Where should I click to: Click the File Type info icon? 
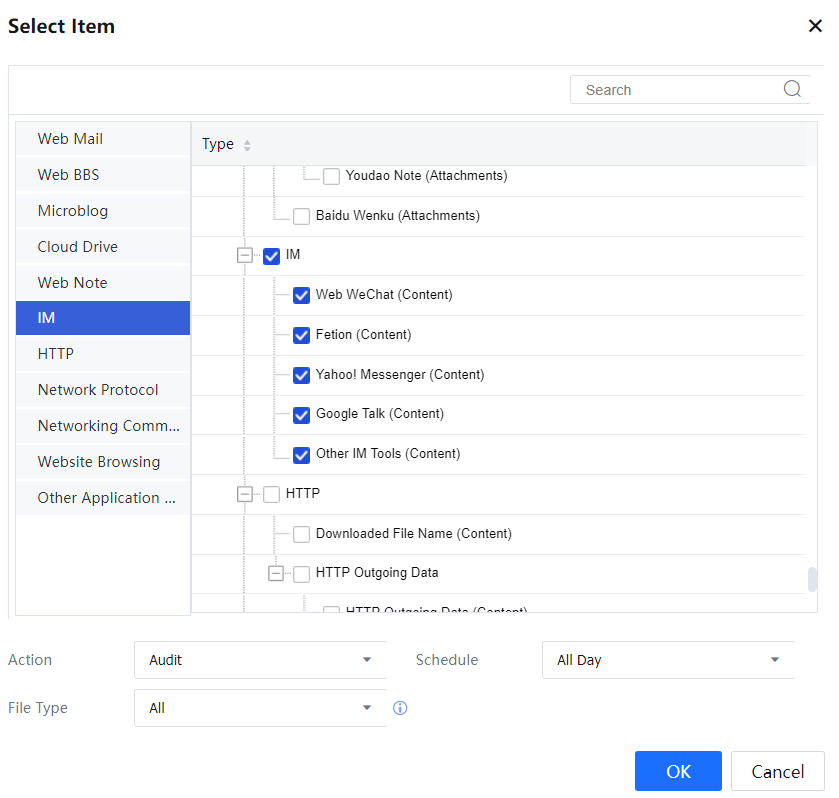[400, 708]
